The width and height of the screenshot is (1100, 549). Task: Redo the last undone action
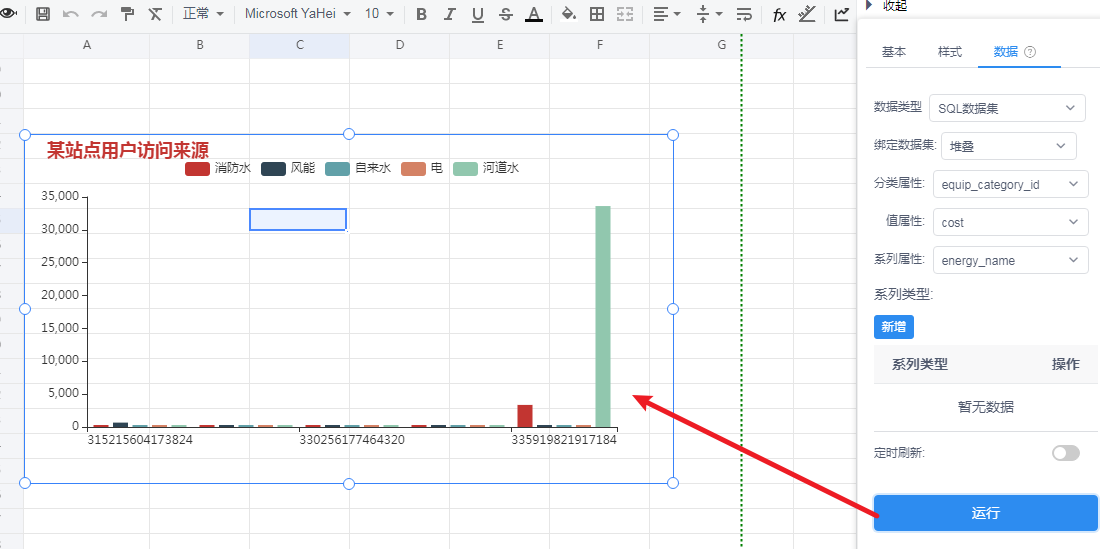[x=99, y=14]
